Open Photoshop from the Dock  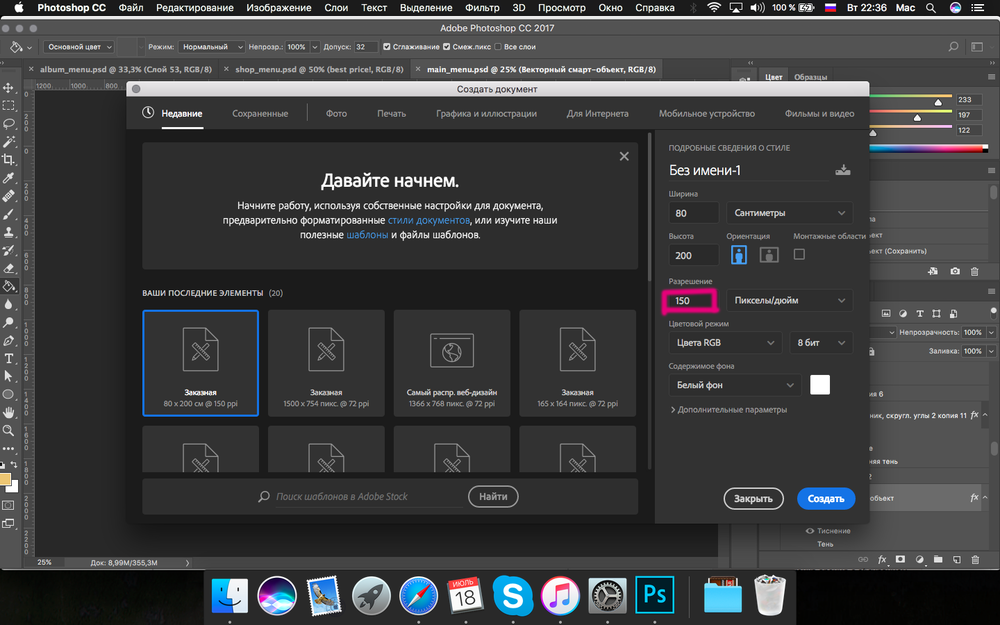[x=654, y=594]
